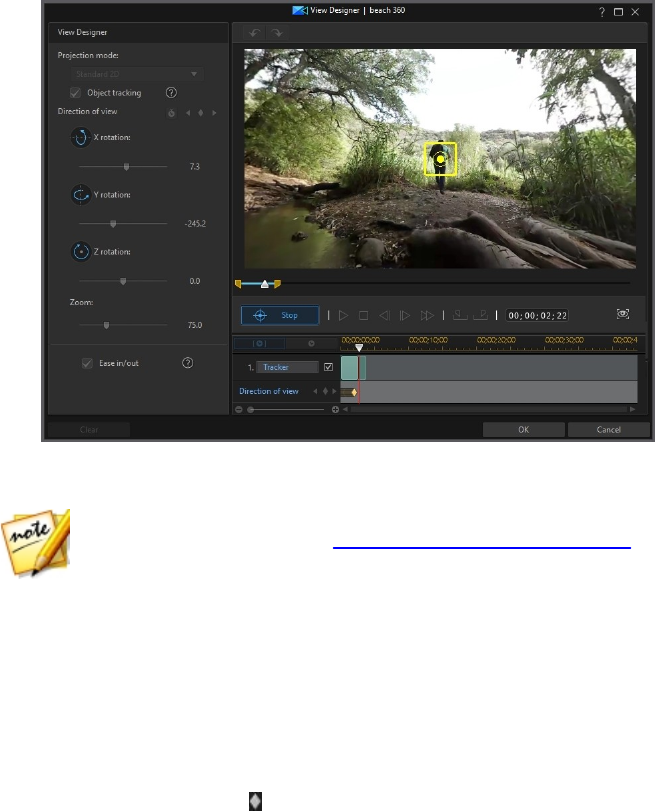Click the yellow keyframe diamond on timeline

tap(354, 393)
